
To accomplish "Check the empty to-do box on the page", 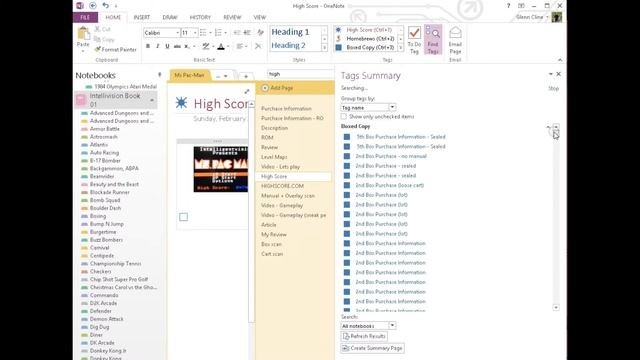I will pyautogui.click(x=184, y=217).
